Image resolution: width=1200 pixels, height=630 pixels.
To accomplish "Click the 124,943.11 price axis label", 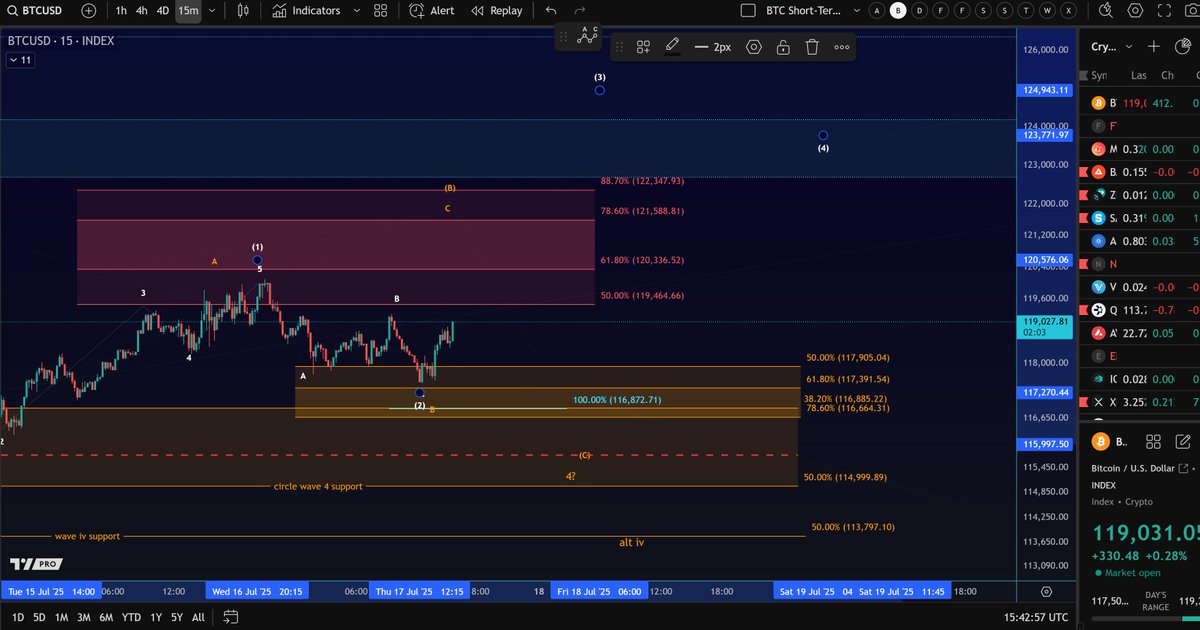I will click(1046, 90).
